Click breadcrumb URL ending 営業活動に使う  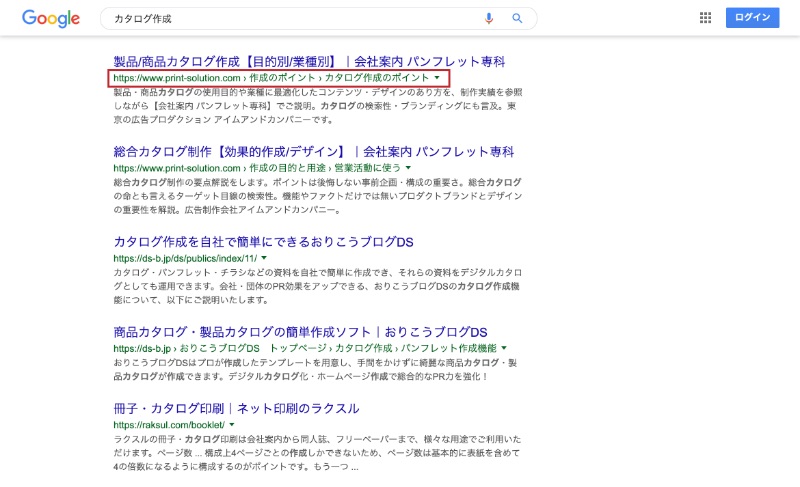coord(257,168)
